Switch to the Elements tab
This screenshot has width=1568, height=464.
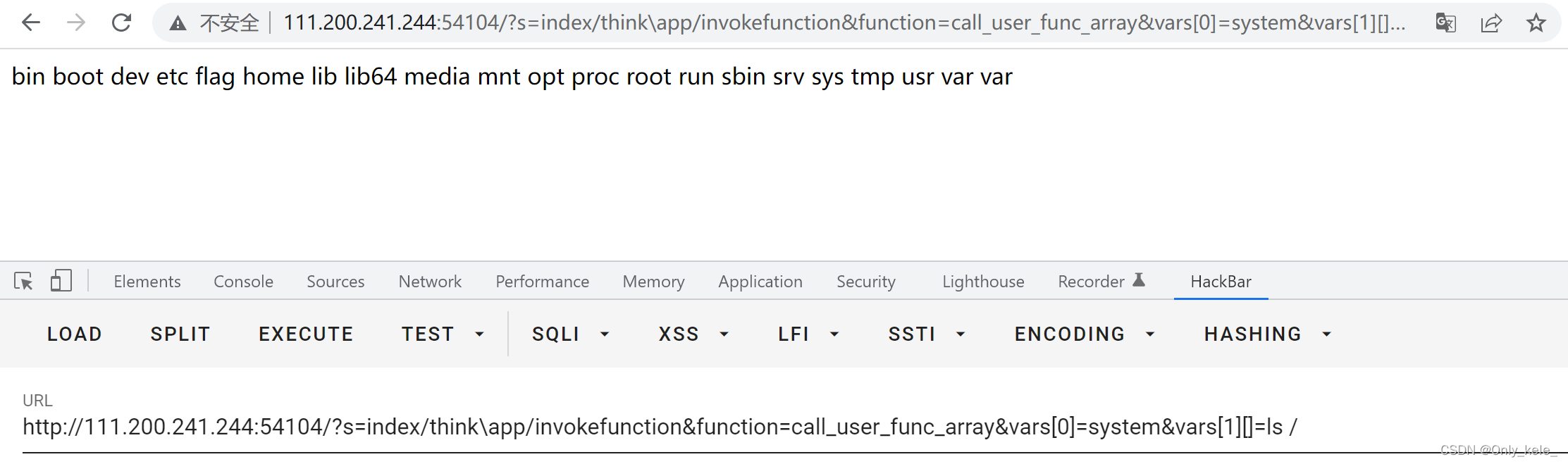147,282
